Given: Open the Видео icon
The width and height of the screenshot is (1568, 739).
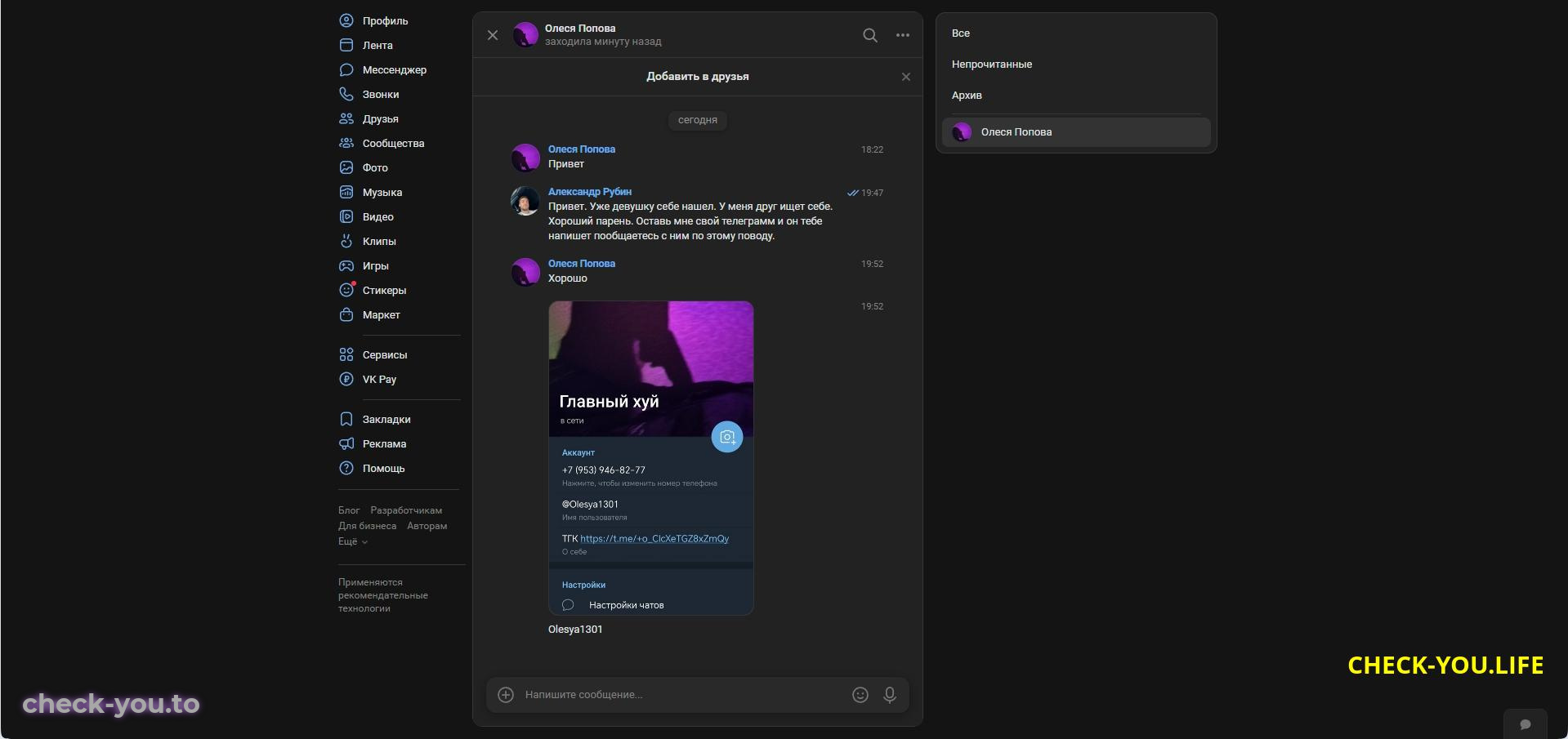Looking at the screenshot, I should click(x=346, y=216).
